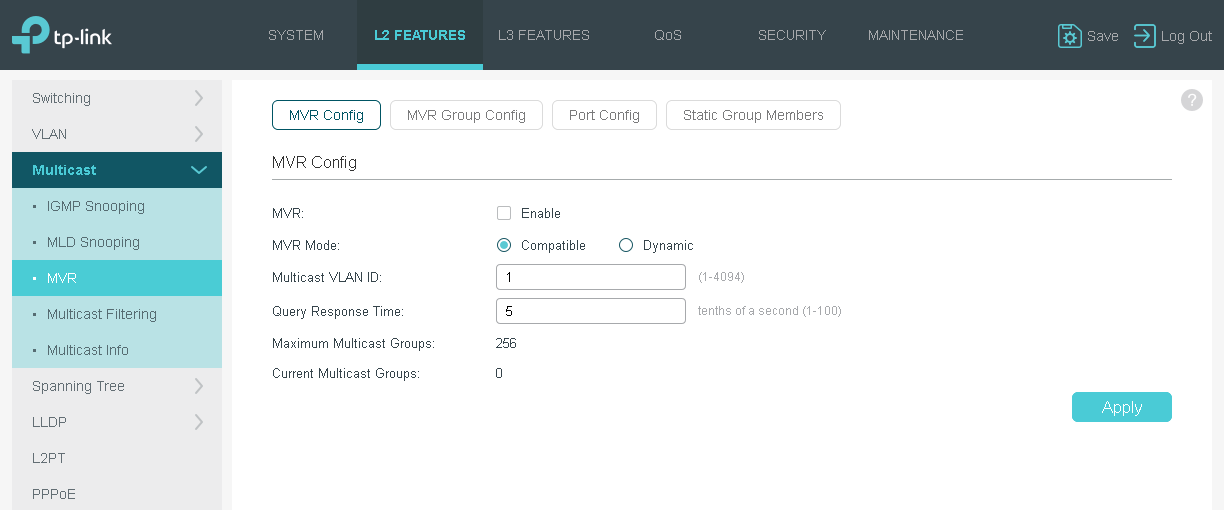The height and width of the screenshot is (510, 1224).
Task: Collapse the Multicast menu chevron
Action: coord(198,170)
